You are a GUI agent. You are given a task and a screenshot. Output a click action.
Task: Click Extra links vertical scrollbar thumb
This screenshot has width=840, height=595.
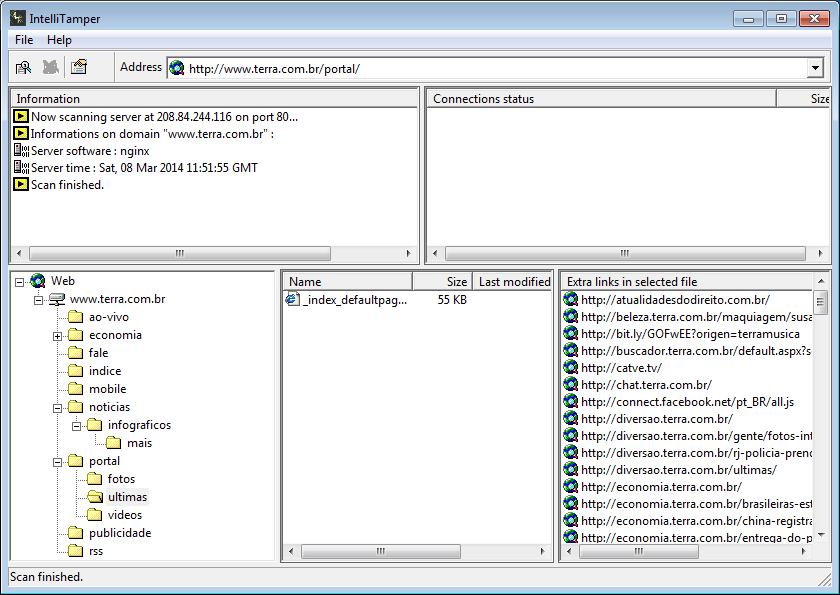[x=820, y=302]
